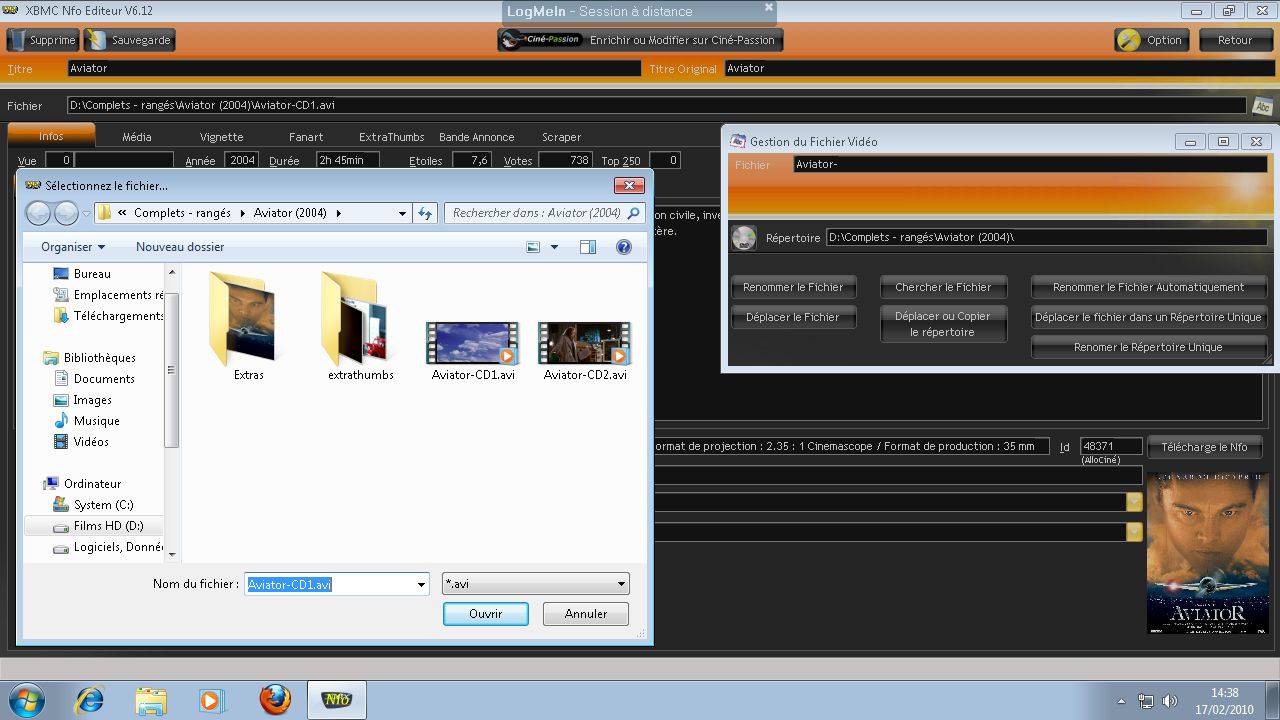Switch to the Vignette tab

tap(221, 137)
